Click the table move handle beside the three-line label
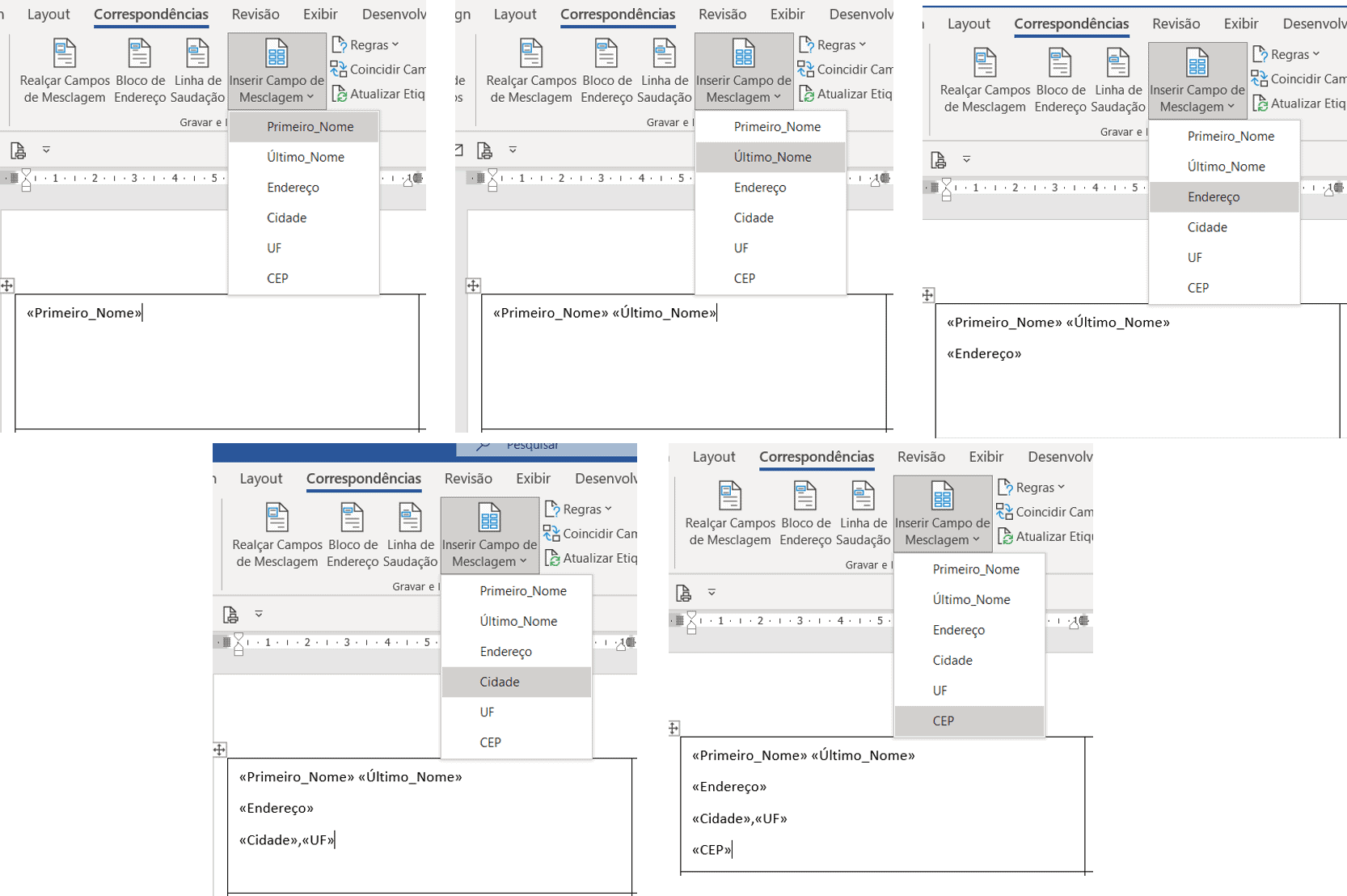This screenshot has width=1347, height=896. click(220, 750)
